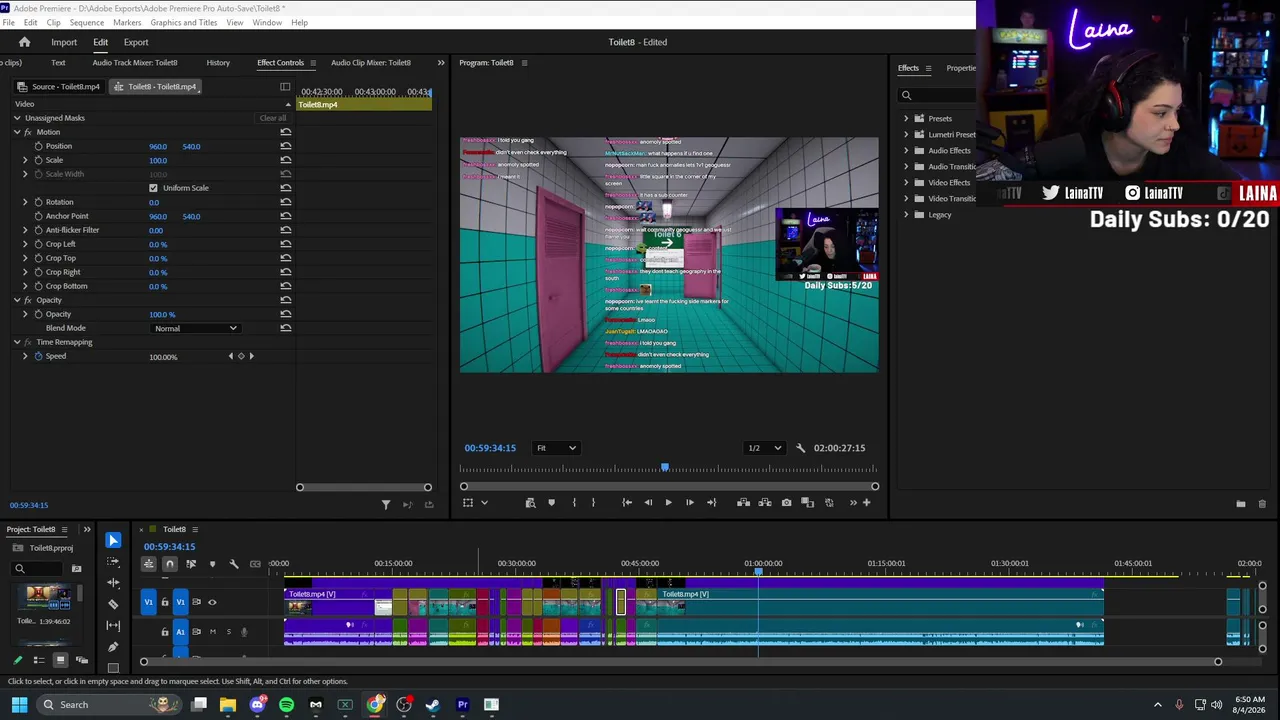Select the Slip tool
Image resolution: width=1280 pixels, height=720 pixels.
[113, 626]
